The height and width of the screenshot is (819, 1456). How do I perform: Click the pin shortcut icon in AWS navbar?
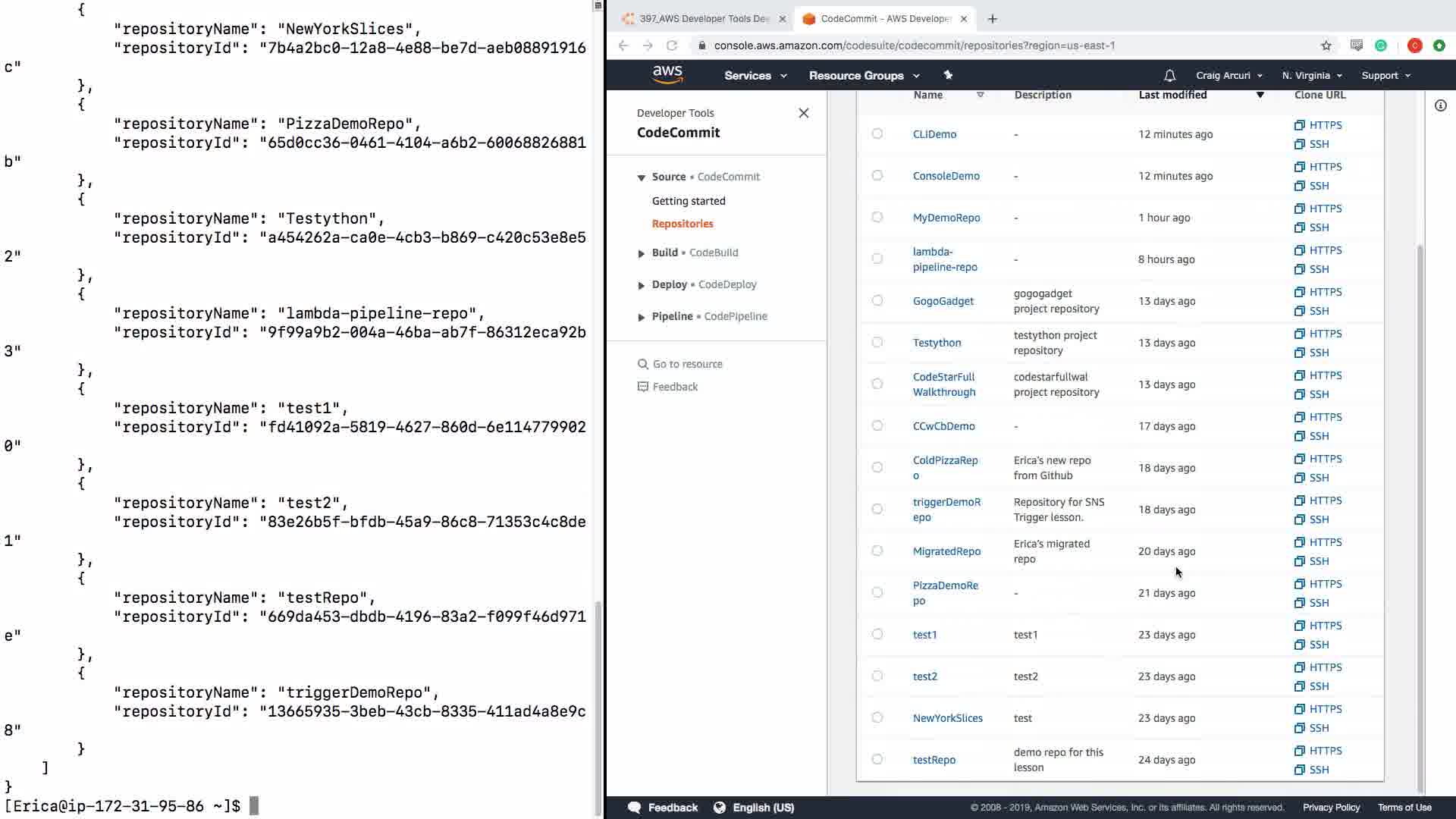pyautogui.click(x=948, y=75)
